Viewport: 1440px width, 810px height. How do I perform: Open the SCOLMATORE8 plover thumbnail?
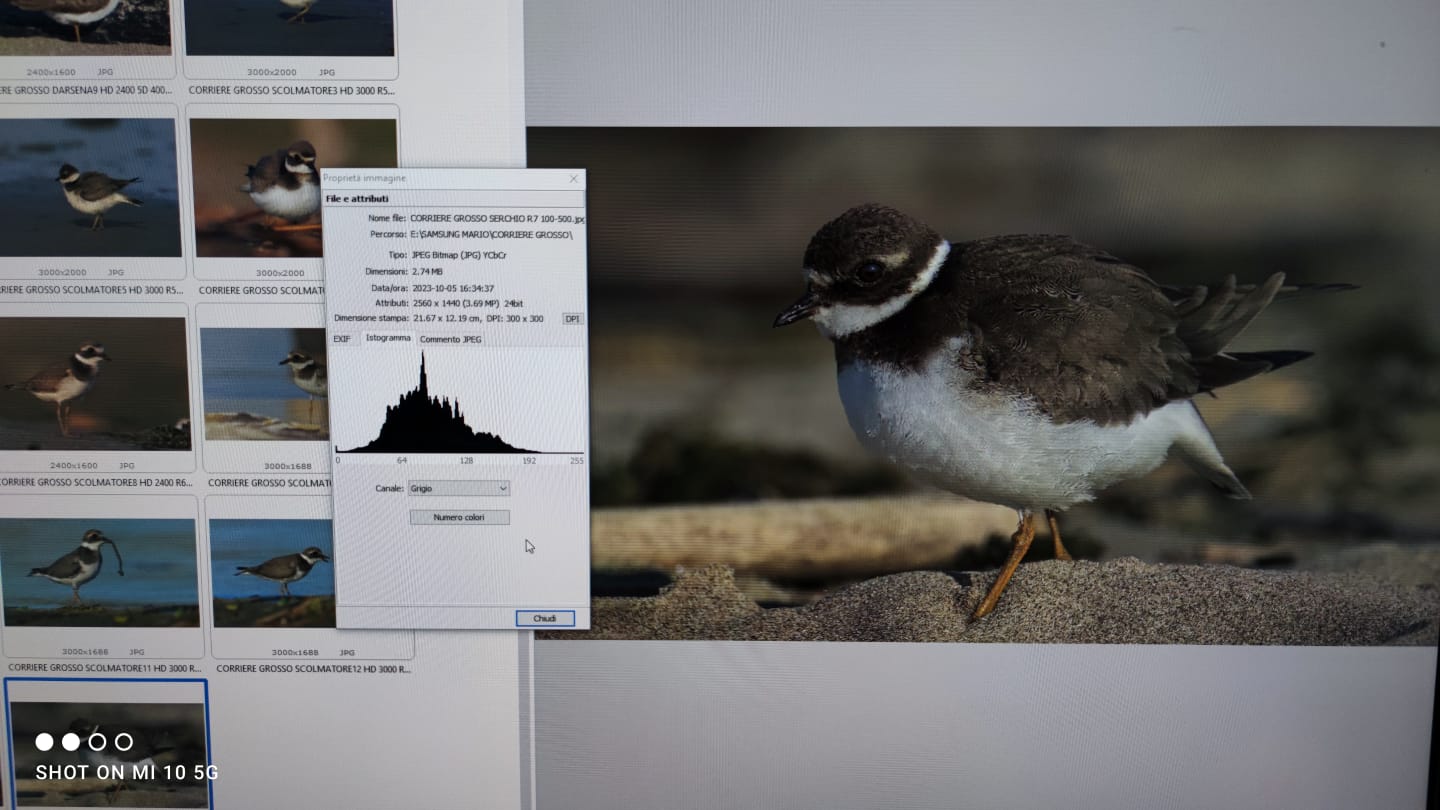pos(95,383)
